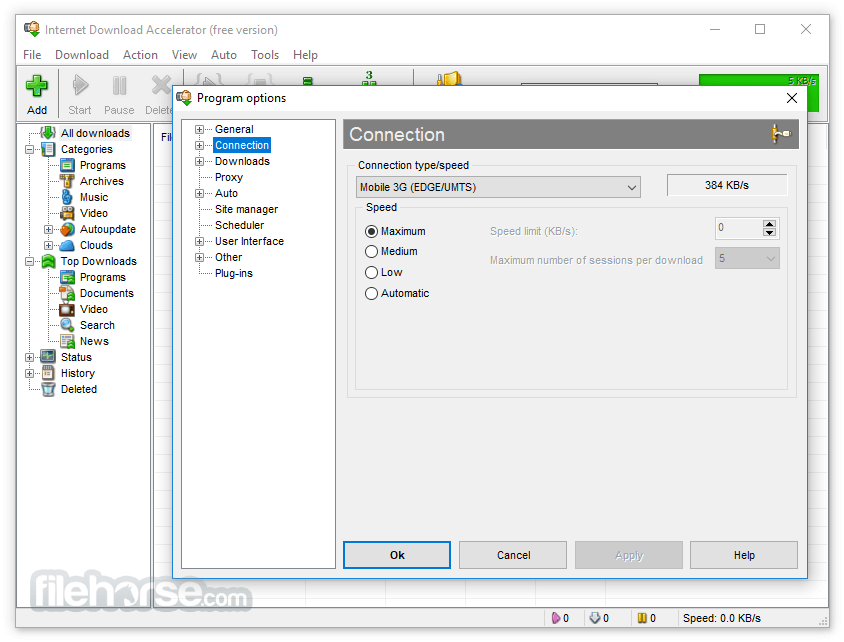Click the Cancel button
The image size is (844, 642).
[x=513, y=555]
